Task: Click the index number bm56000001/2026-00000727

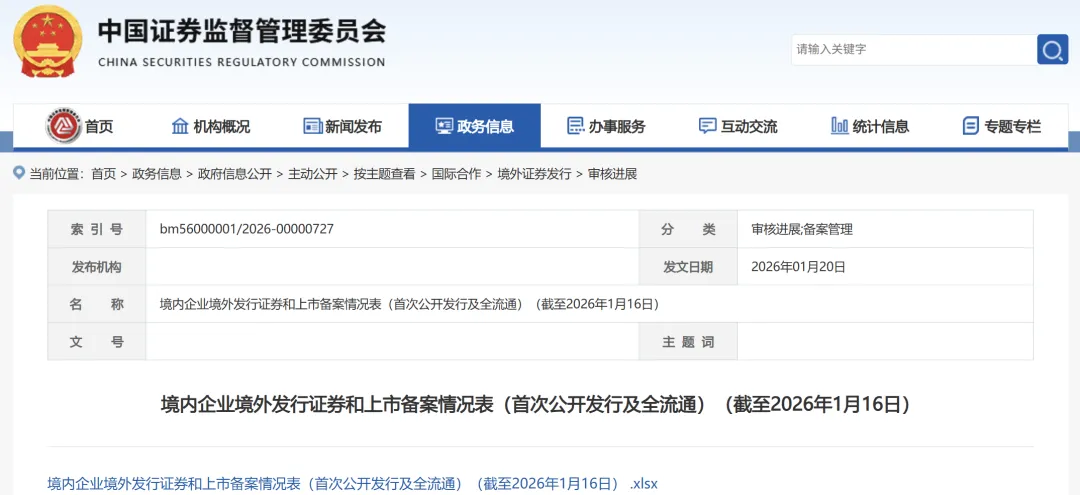Action: (x=247, y=229)
